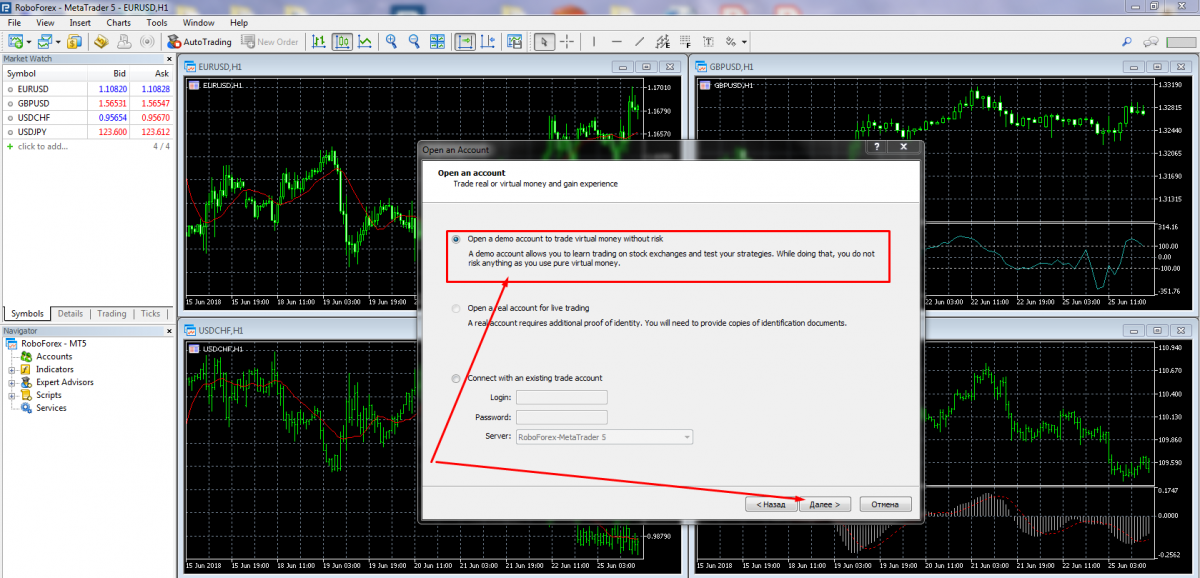Switch to the Ticks tab in Market Watch
The height and width of the screenshot is (578, 1200).
pos(151,313)
